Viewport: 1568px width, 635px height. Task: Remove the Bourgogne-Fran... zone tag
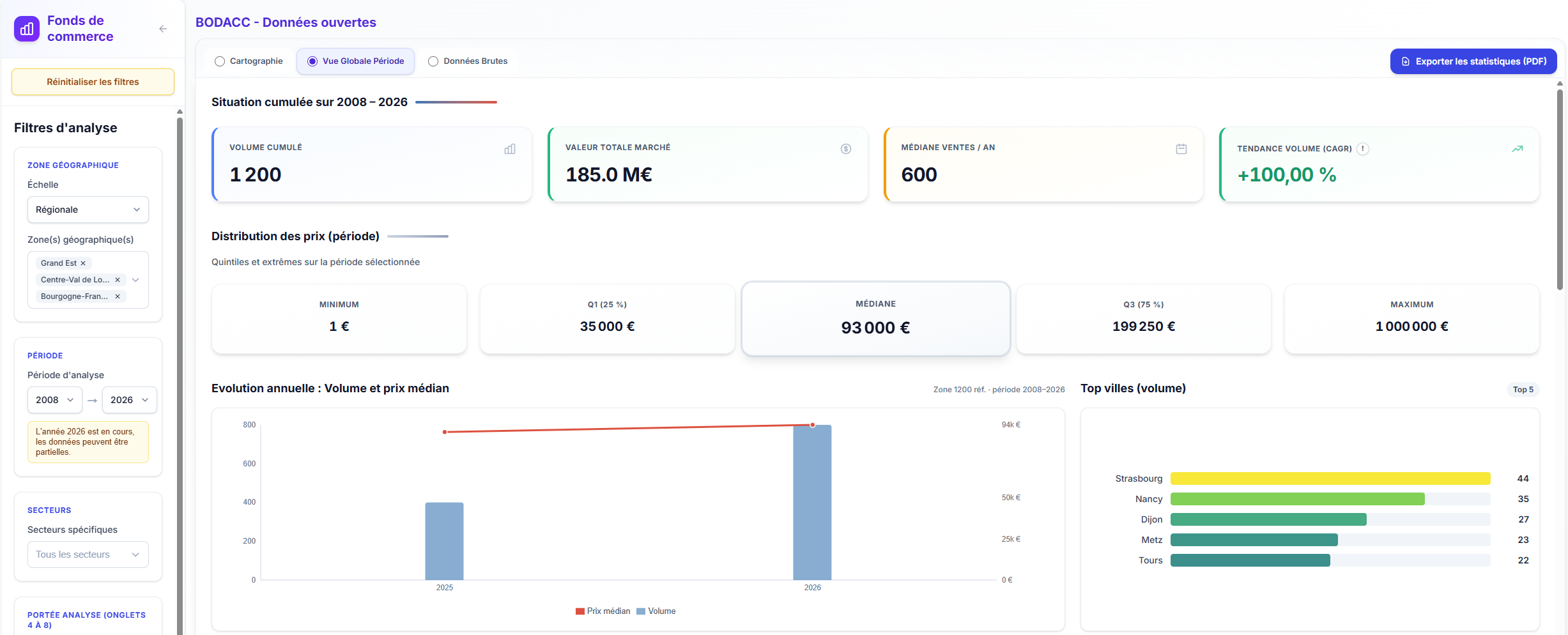coord(118,296)
